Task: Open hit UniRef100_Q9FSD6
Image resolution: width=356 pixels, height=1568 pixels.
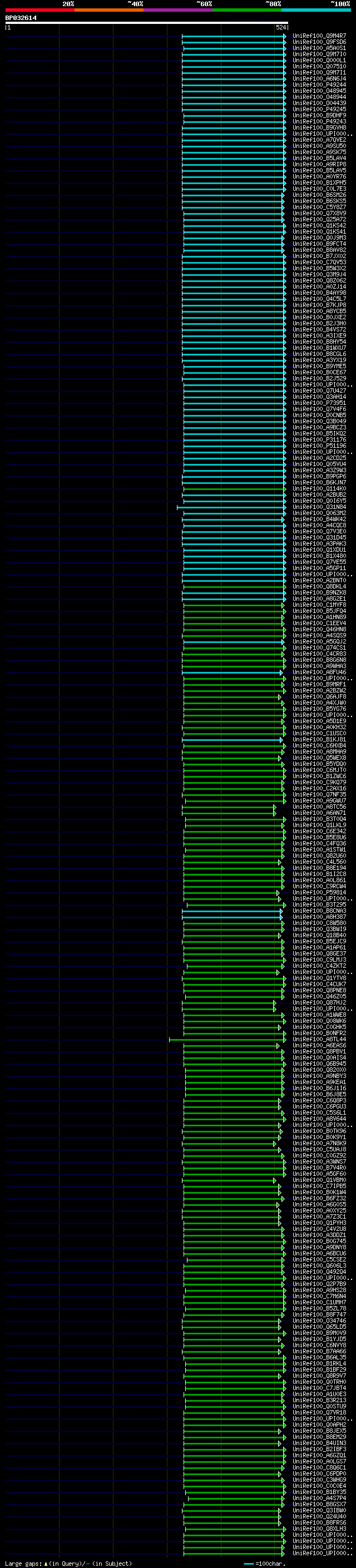Action: point(319,42)
